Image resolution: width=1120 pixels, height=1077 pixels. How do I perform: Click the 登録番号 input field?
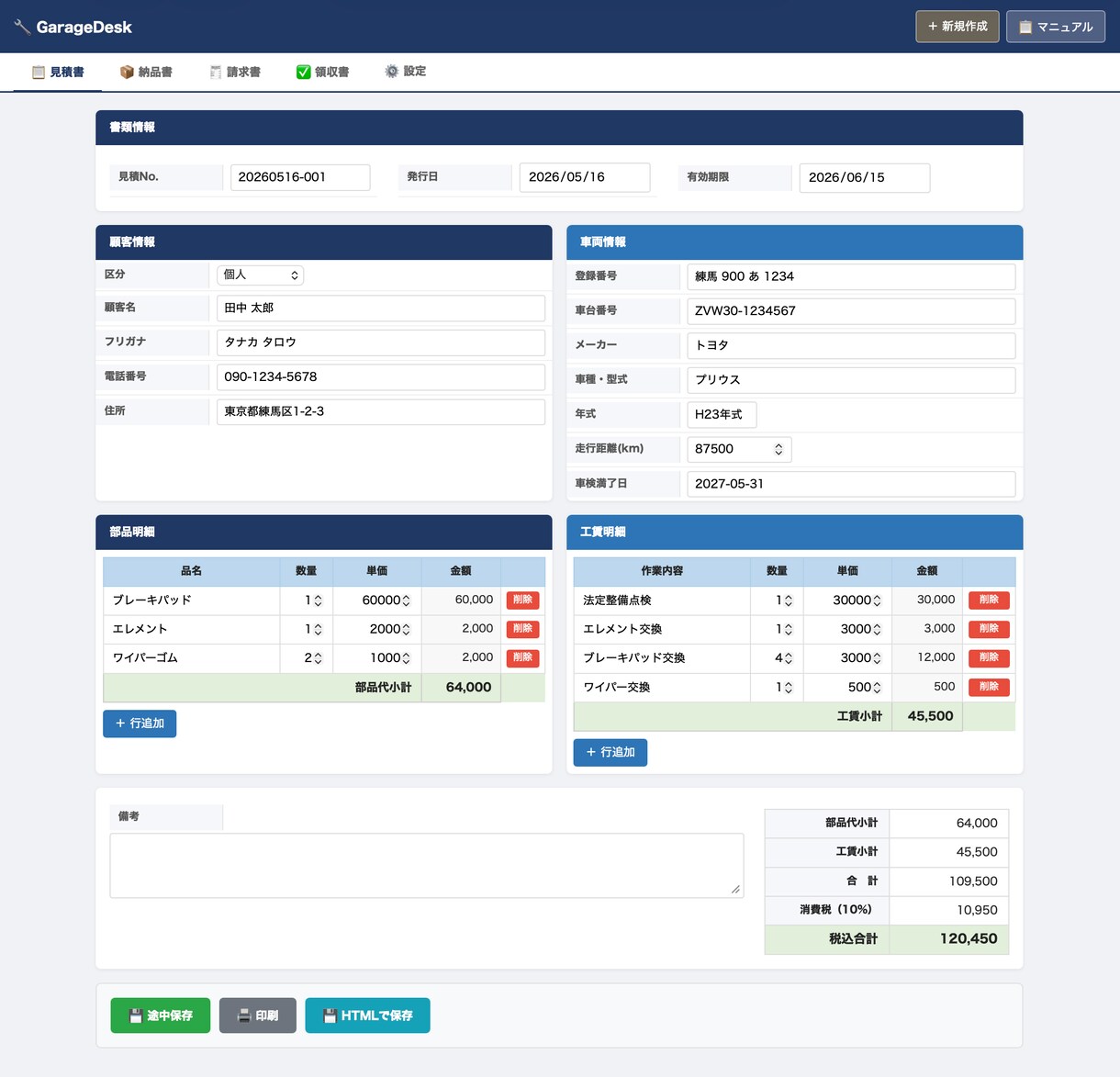pos(851,276)
